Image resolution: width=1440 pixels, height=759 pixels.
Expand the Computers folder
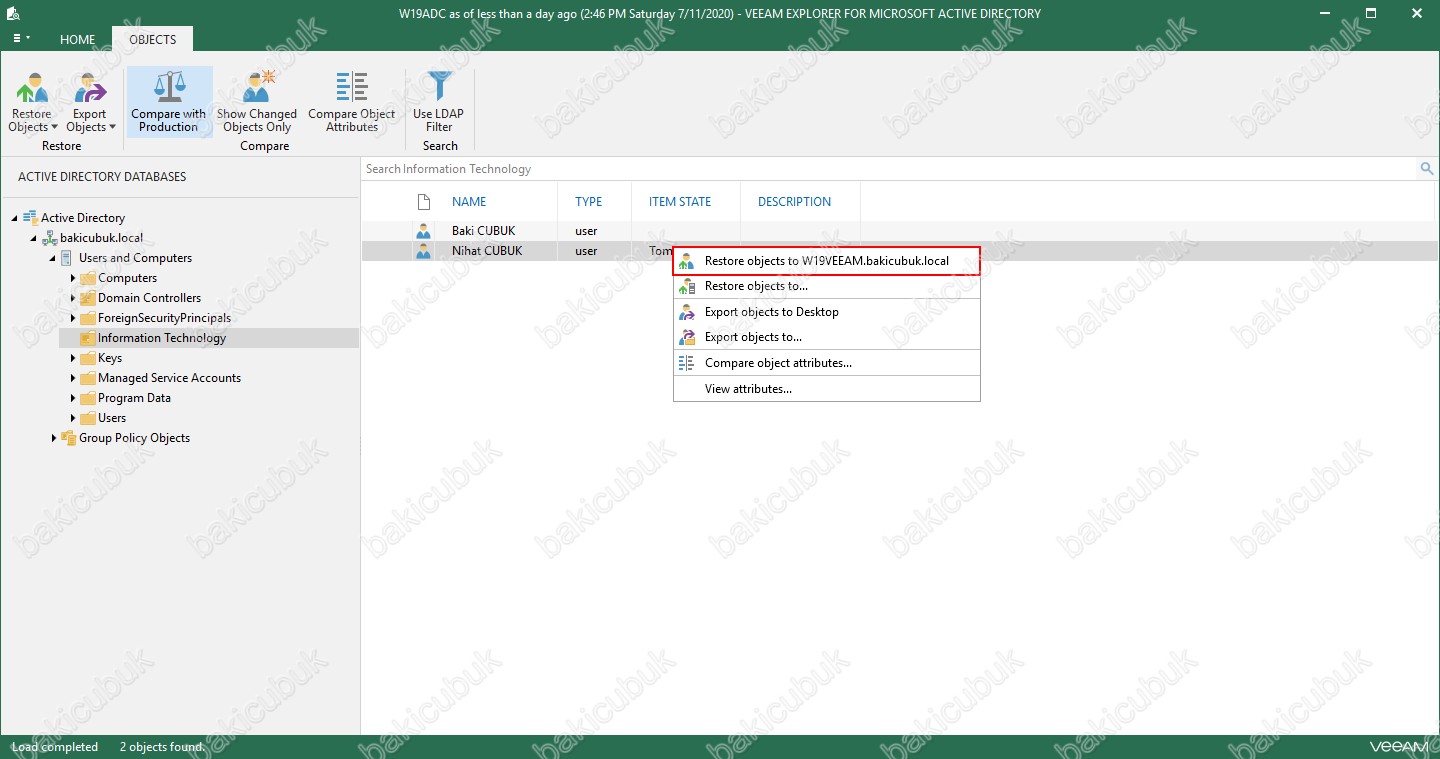tap(73, 278)
